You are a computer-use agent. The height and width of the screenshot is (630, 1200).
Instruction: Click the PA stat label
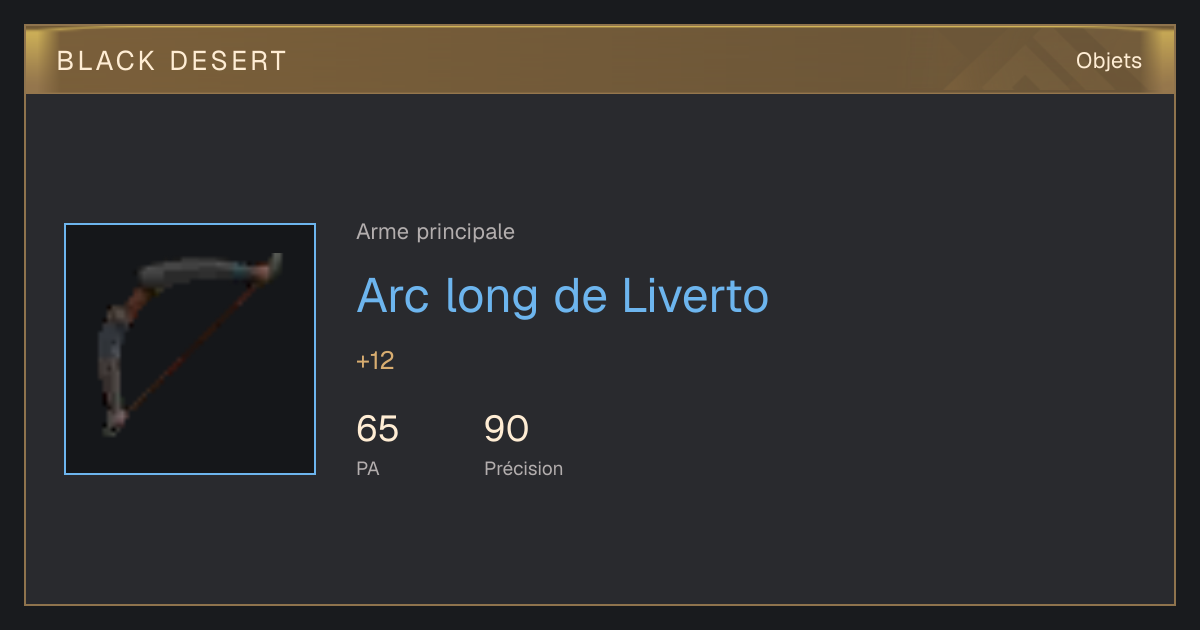click(x=367, y=468)
